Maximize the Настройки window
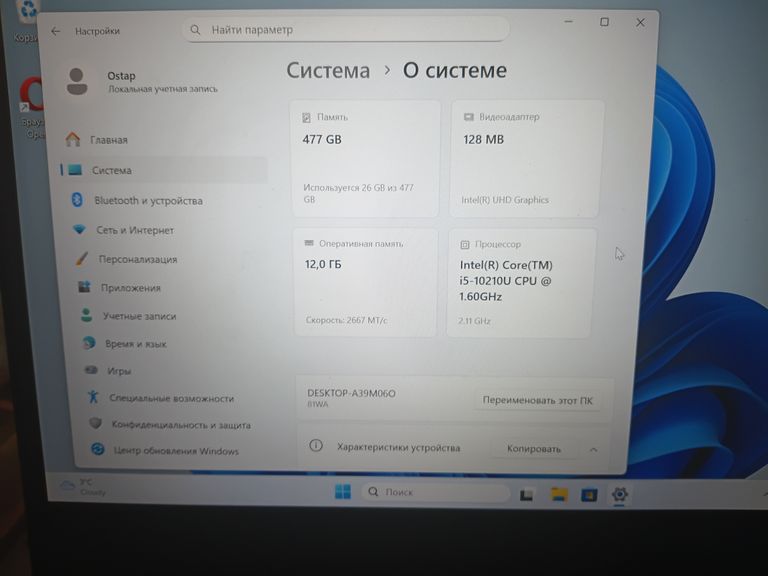The width and height of the screenshot is (768, 576). coord(604,22)
